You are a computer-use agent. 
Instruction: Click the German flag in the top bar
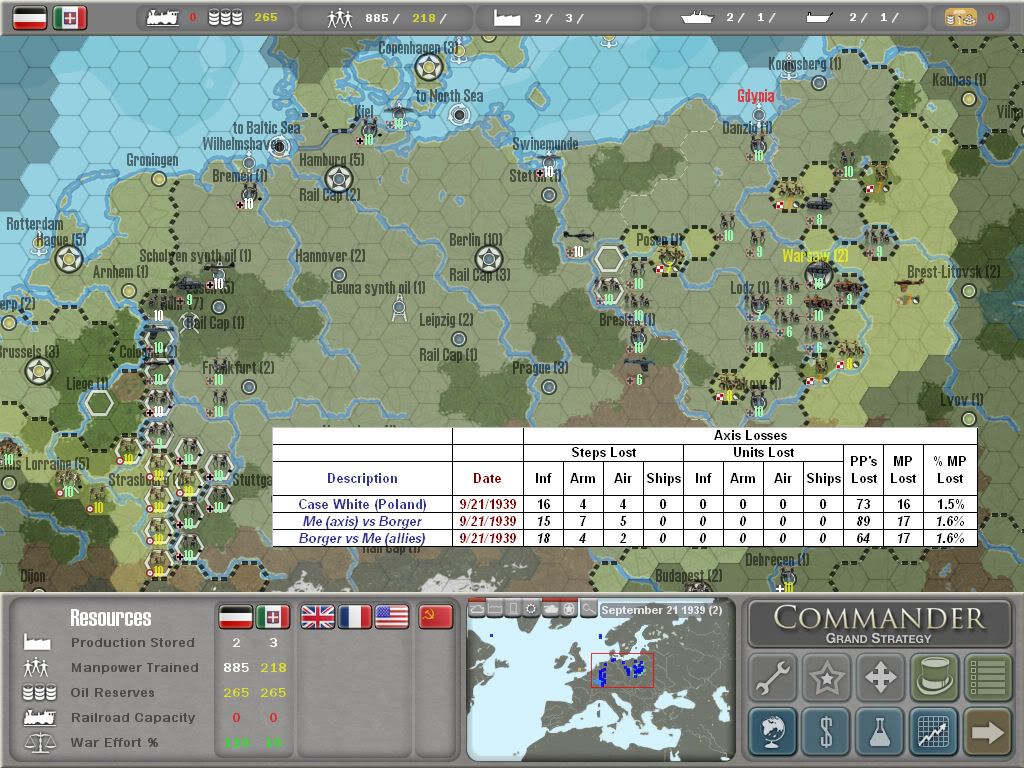30,18
